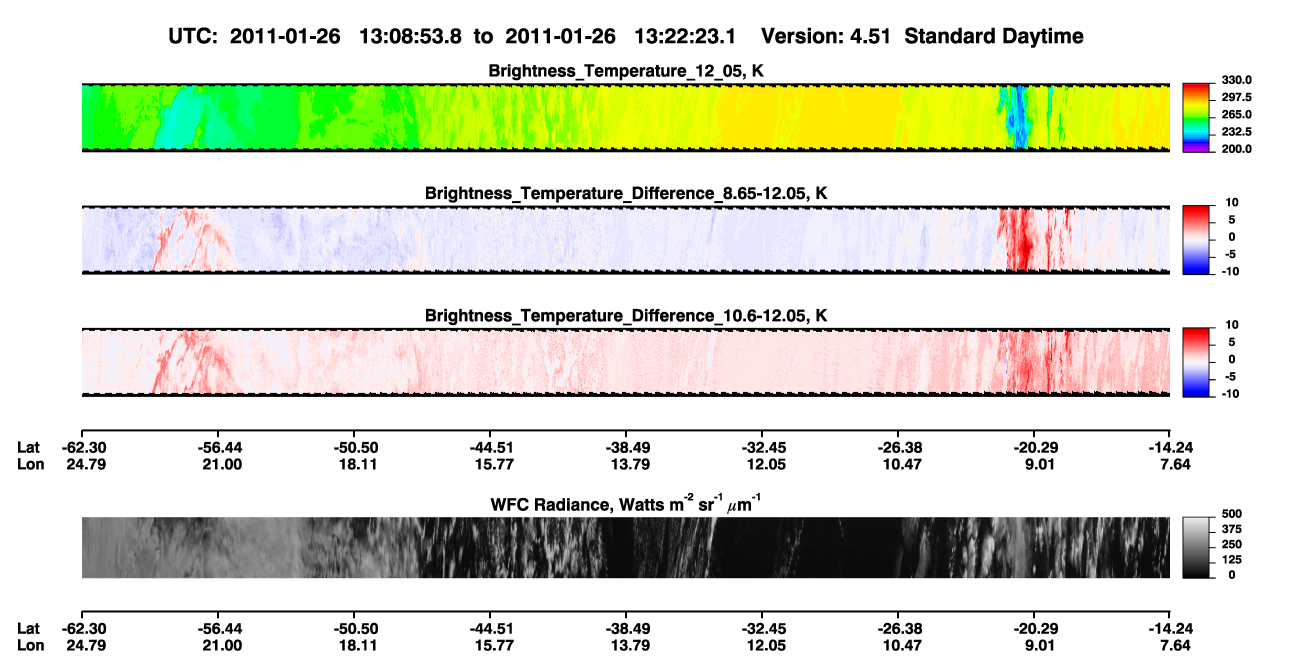Screen dimensions: 1300x667
Task: Click the 10.6-12.05 panel red-blue color bar
Action: (1196, 362)
